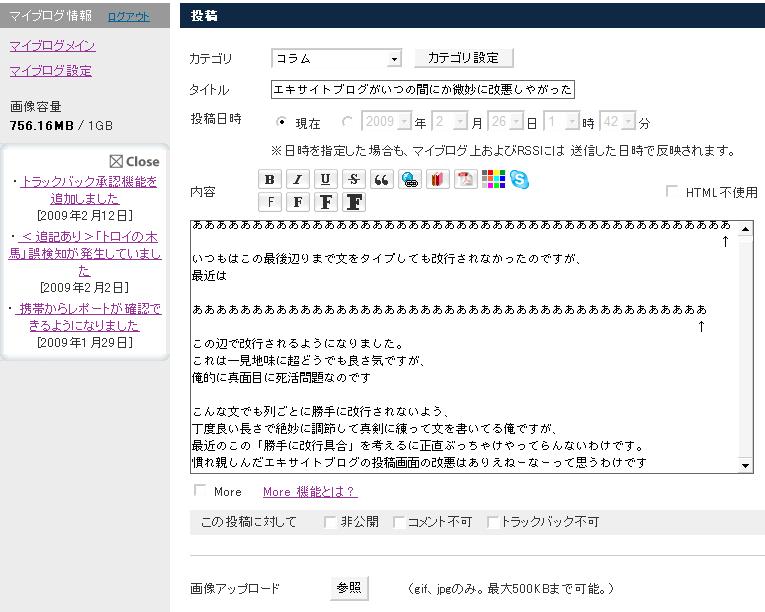Click the カテゴリ設定 button
The height and width of the screenshot is (612, 765).
(x=463, y=58)
